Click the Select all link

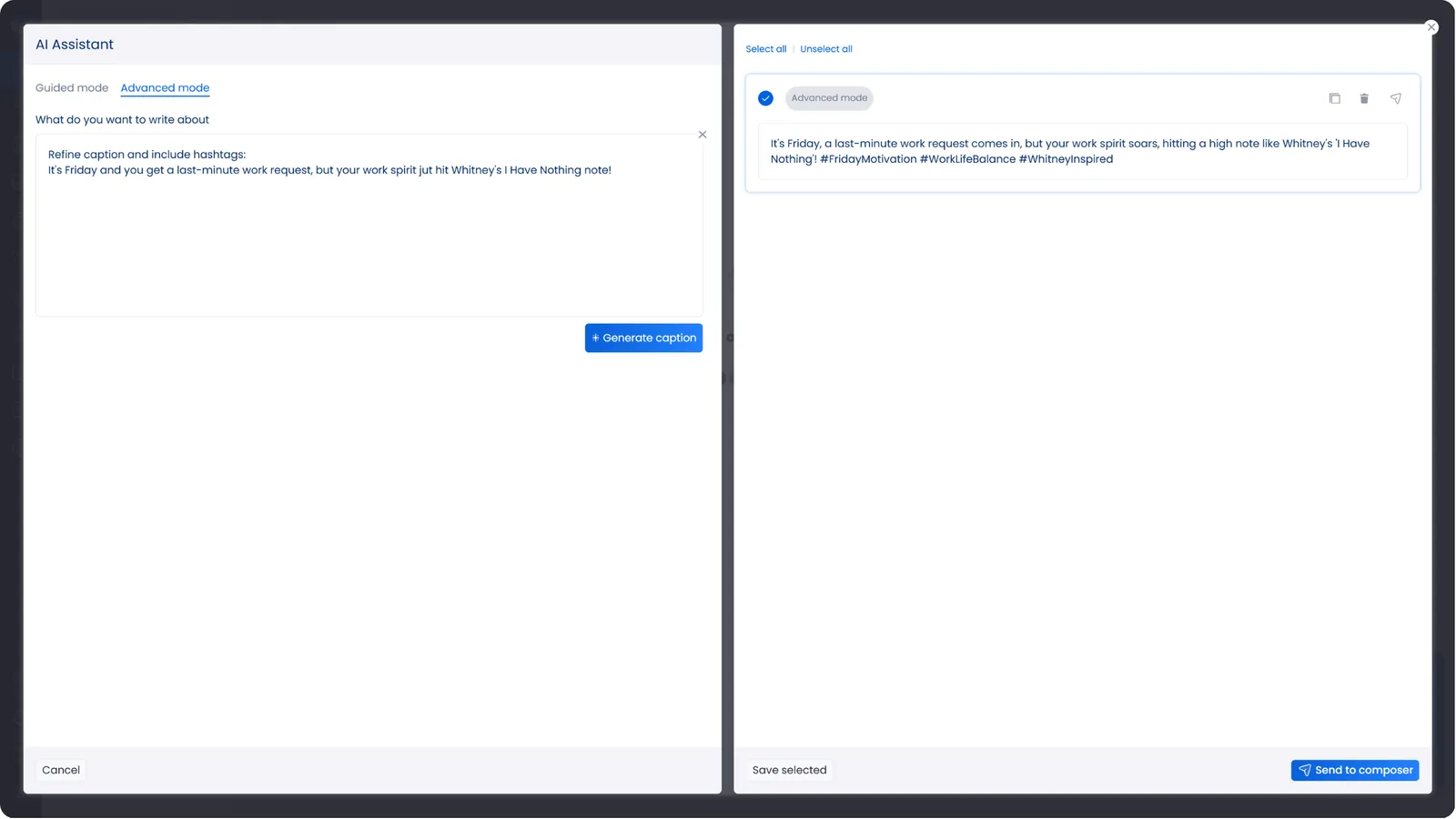765,49
